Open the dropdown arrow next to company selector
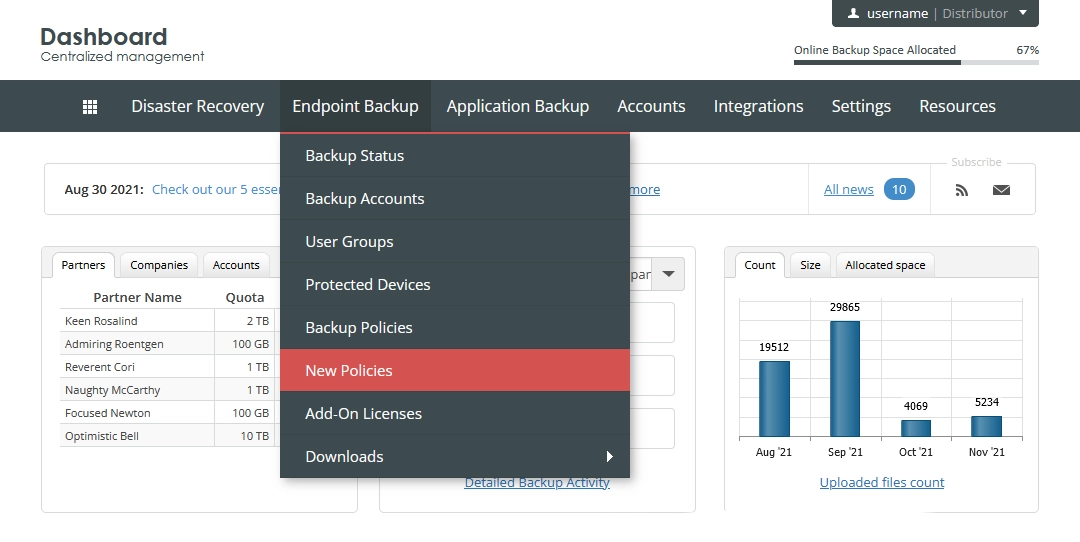The image size is (1080, 542). pos(668,274)
